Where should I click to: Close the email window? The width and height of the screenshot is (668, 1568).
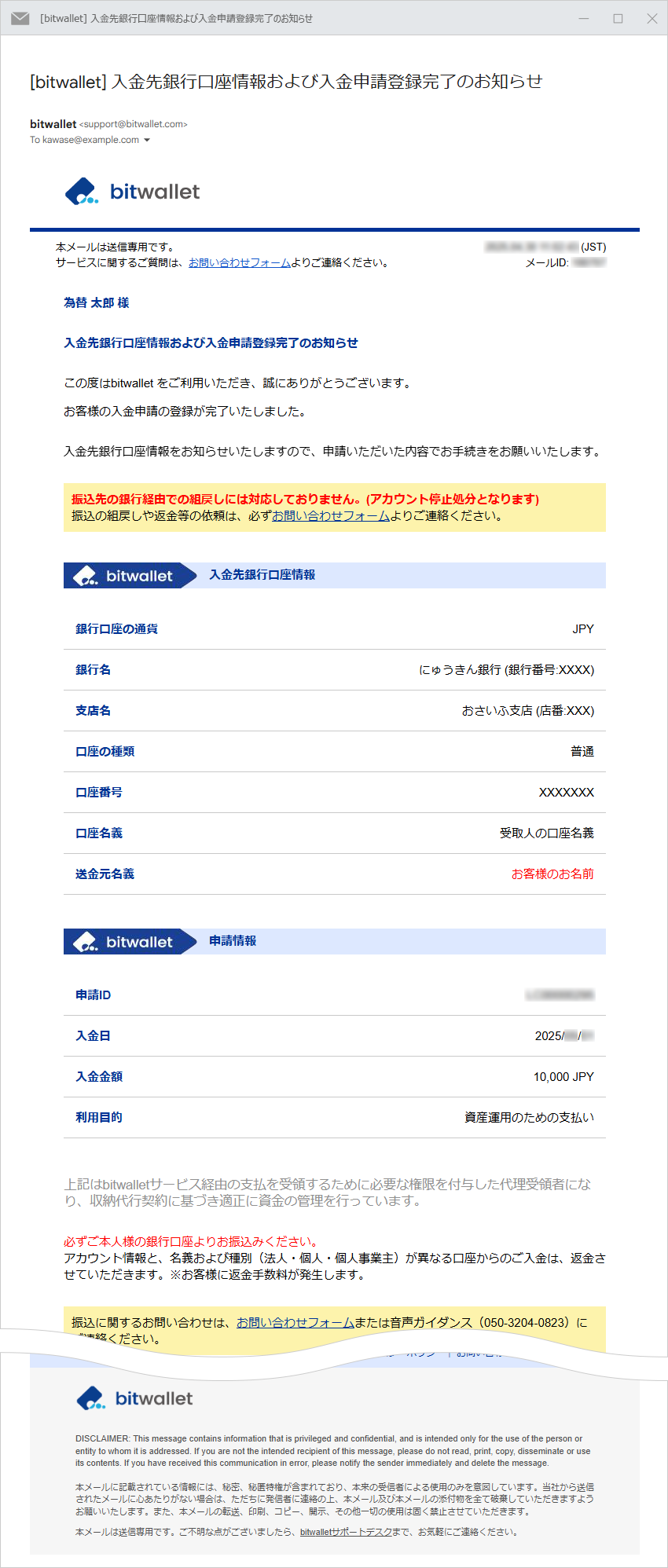click(x=652, y=18)
